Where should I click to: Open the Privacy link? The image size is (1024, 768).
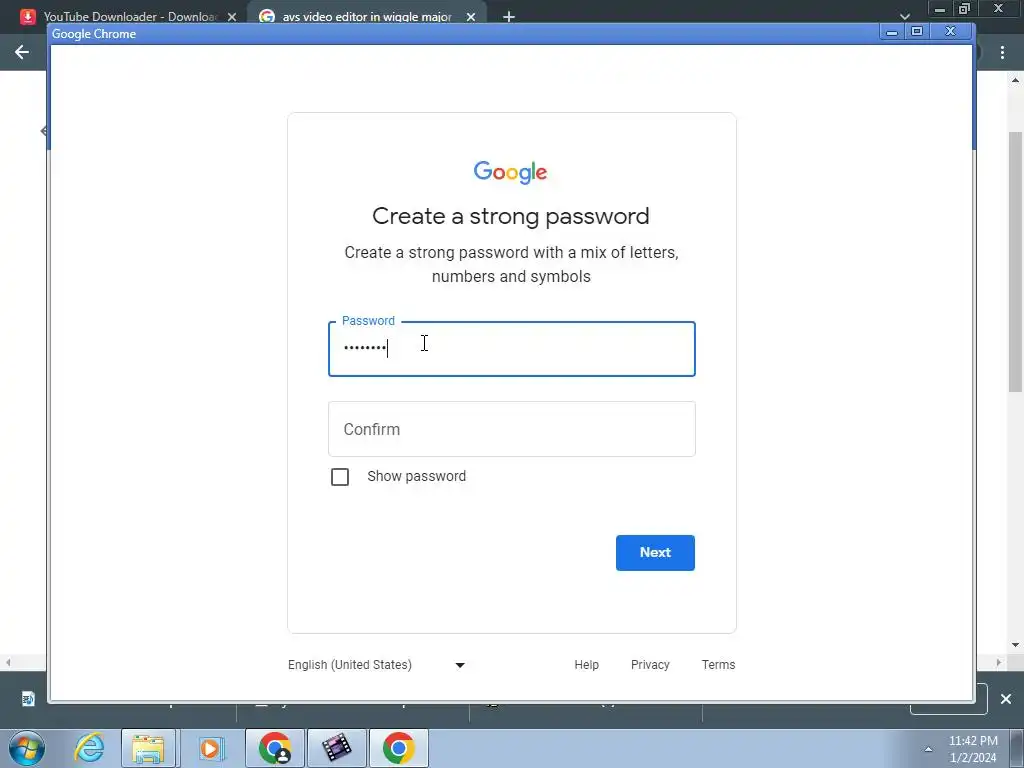[x=650, y=665]
